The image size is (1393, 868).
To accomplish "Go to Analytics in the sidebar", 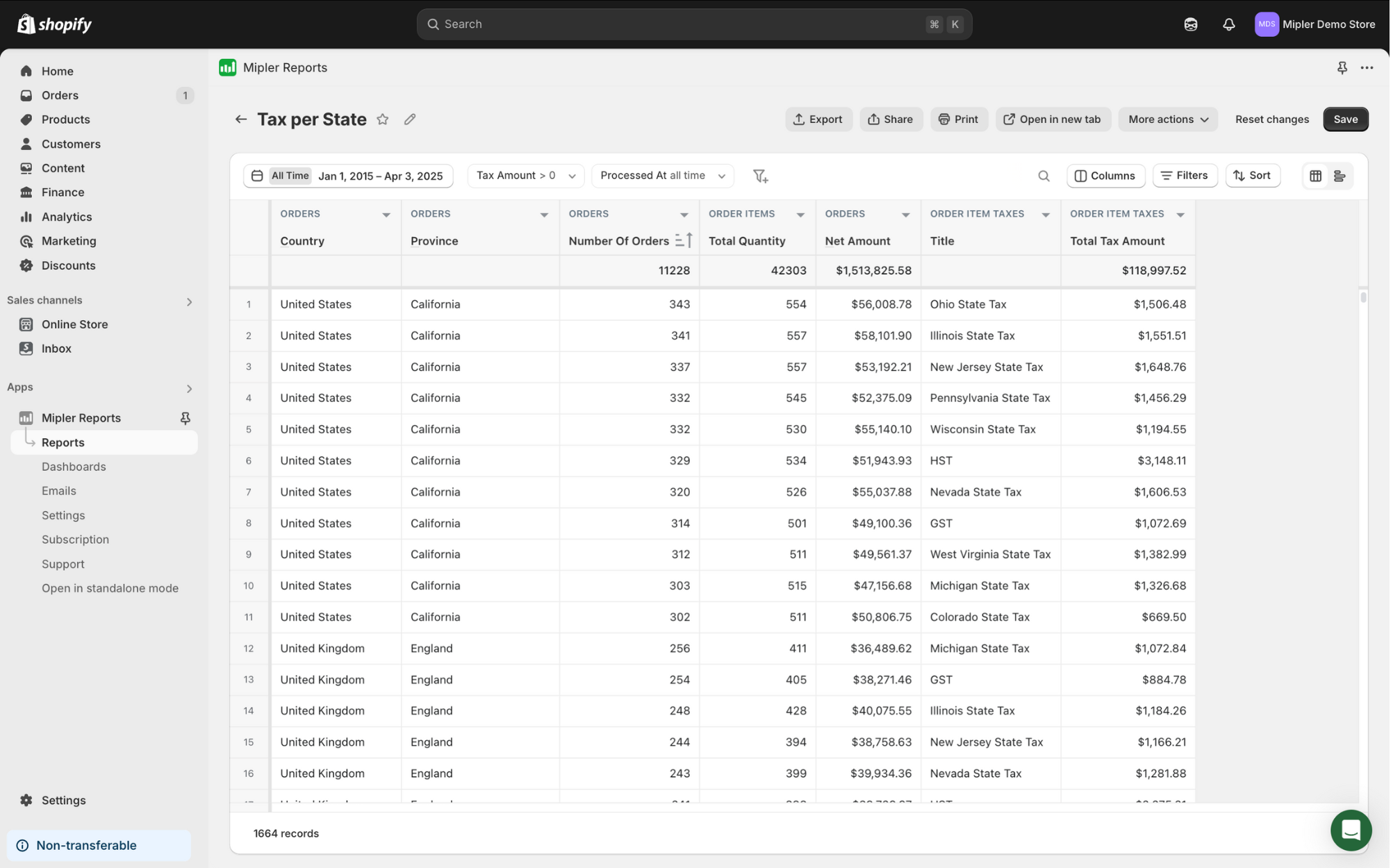I will (x=67, y=217).
